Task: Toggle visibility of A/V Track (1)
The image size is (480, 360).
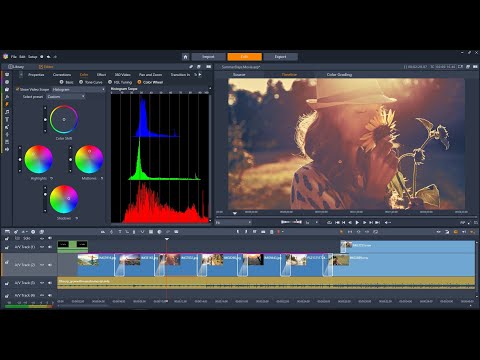Action: pyautogui.click(x=42, y=247)
